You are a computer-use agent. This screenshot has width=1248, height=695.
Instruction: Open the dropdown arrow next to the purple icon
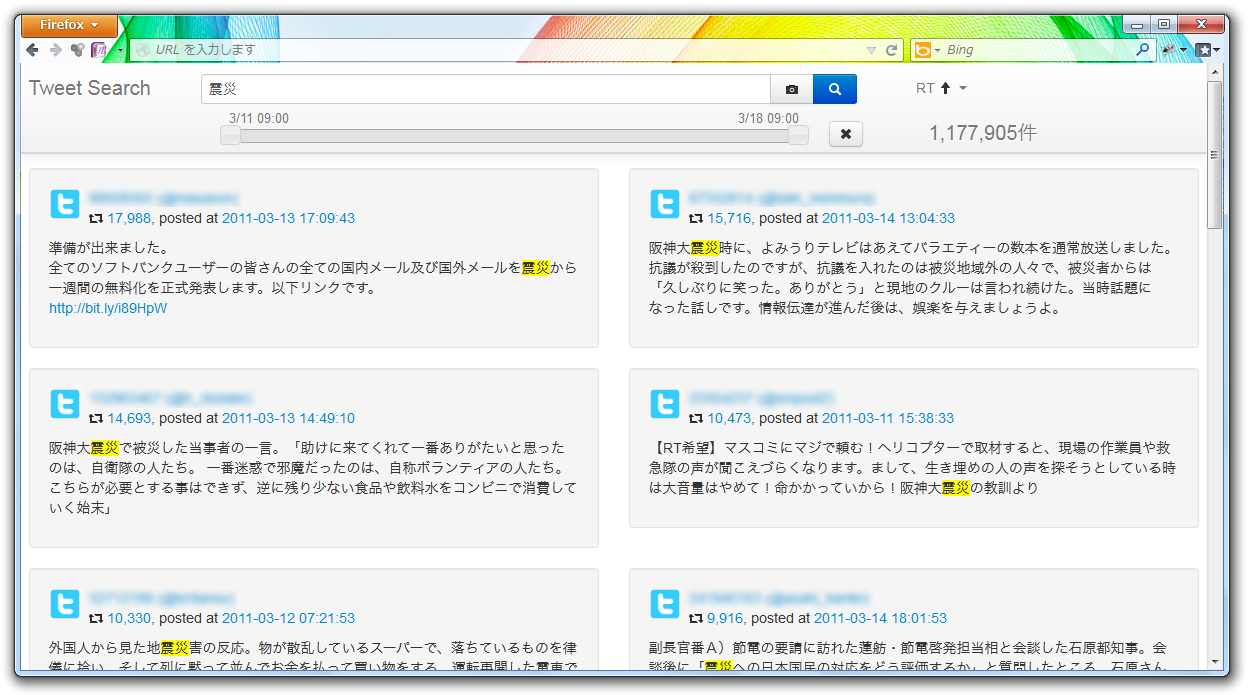click(x=120, y=50)
